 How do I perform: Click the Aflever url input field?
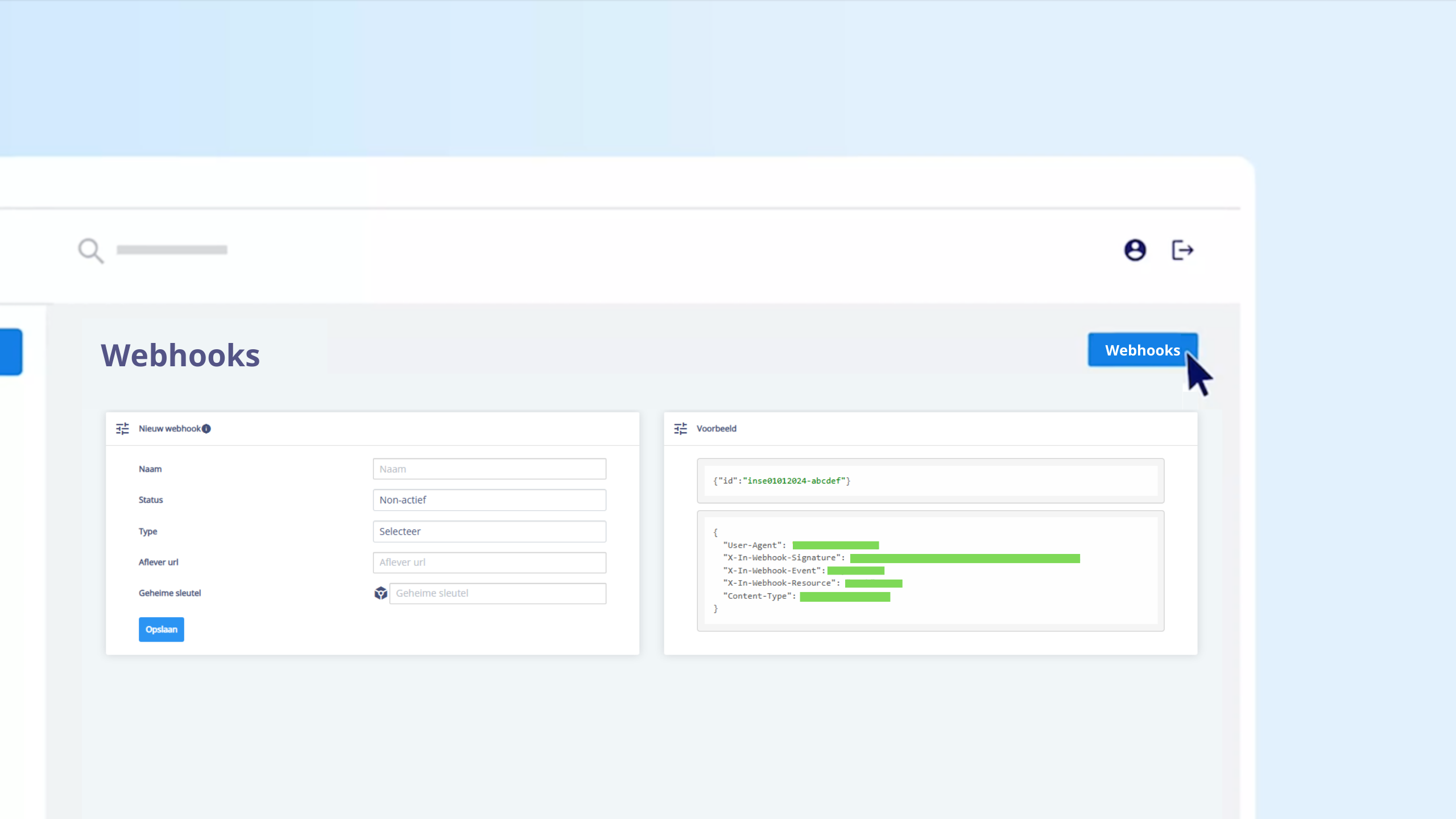tap(489, 562)
